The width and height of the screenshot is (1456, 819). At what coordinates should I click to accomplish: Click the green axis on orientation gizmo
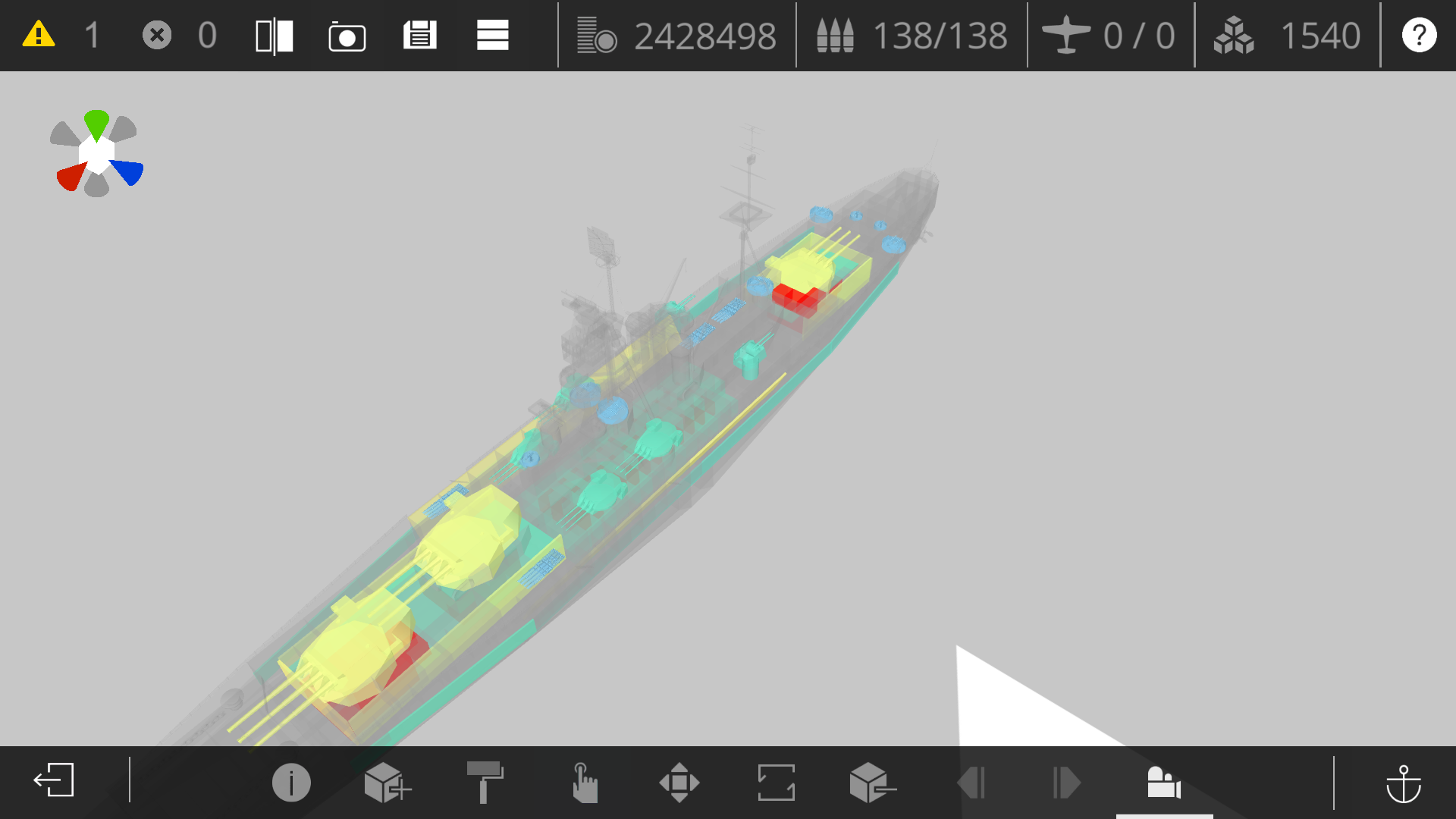pos(96,124)
